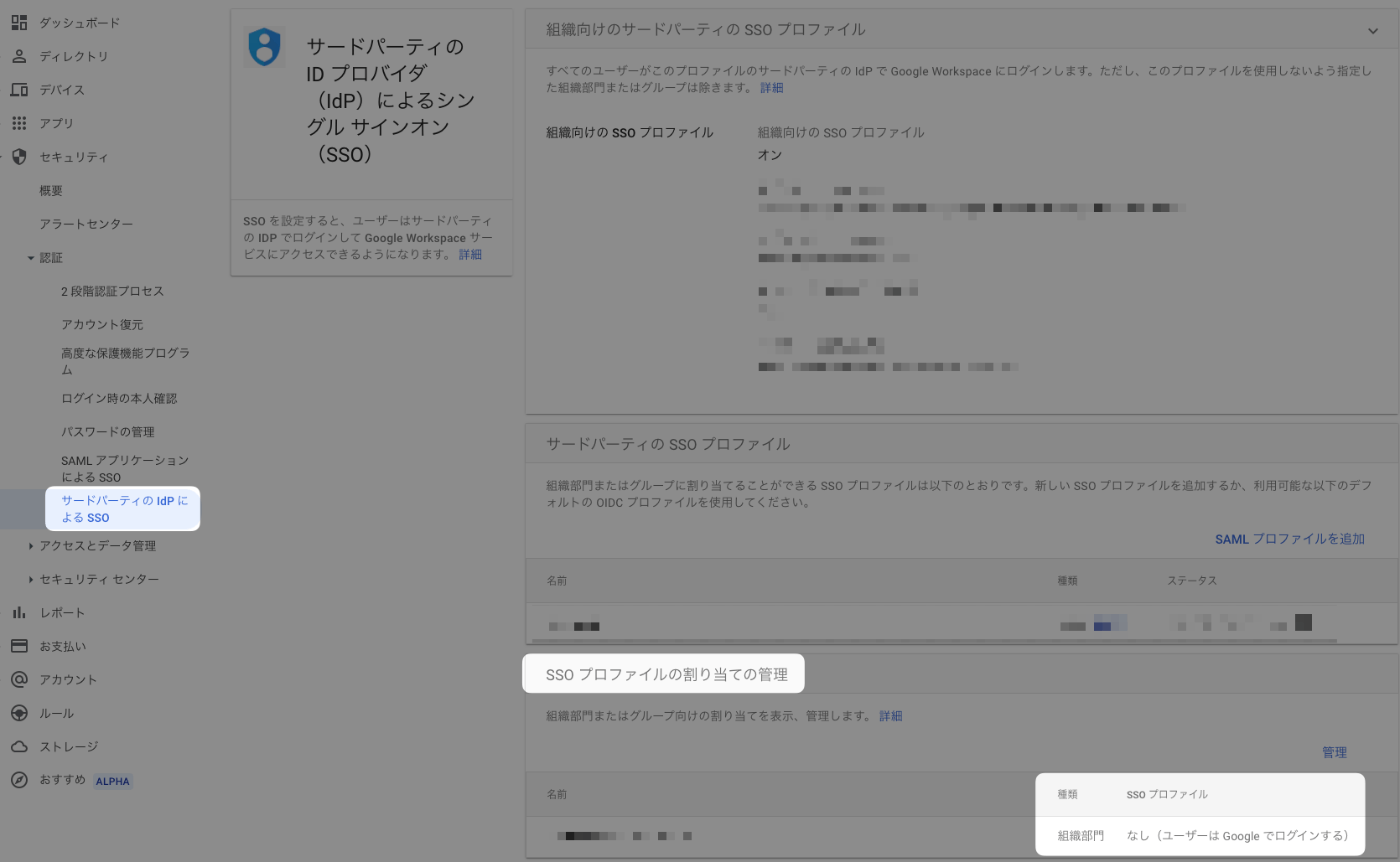
Task: Open アカウント menu item
Action: [x=68, y=679]
